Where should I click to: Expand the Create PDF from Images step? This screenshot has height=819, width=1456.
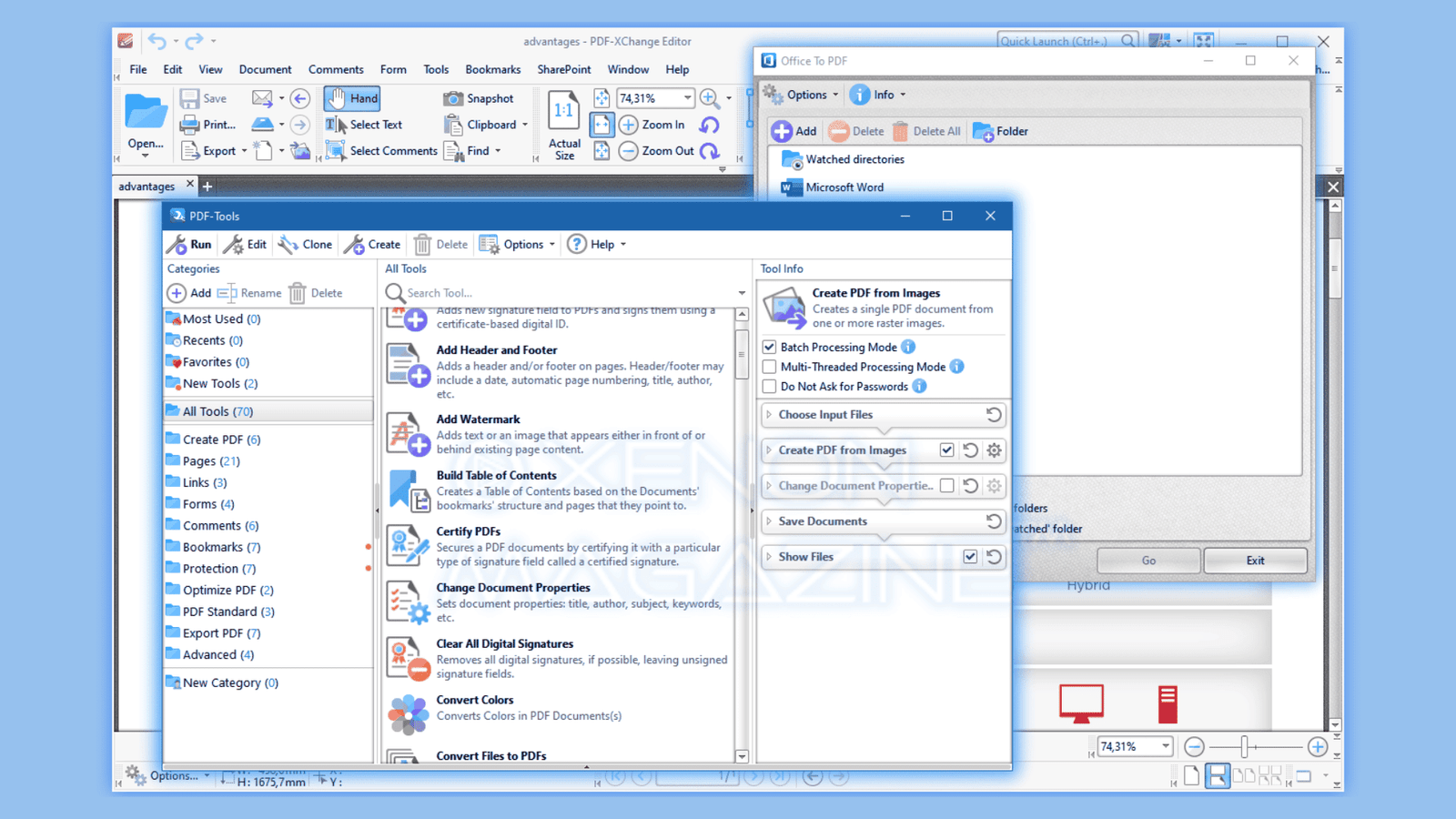click(769, 450)
